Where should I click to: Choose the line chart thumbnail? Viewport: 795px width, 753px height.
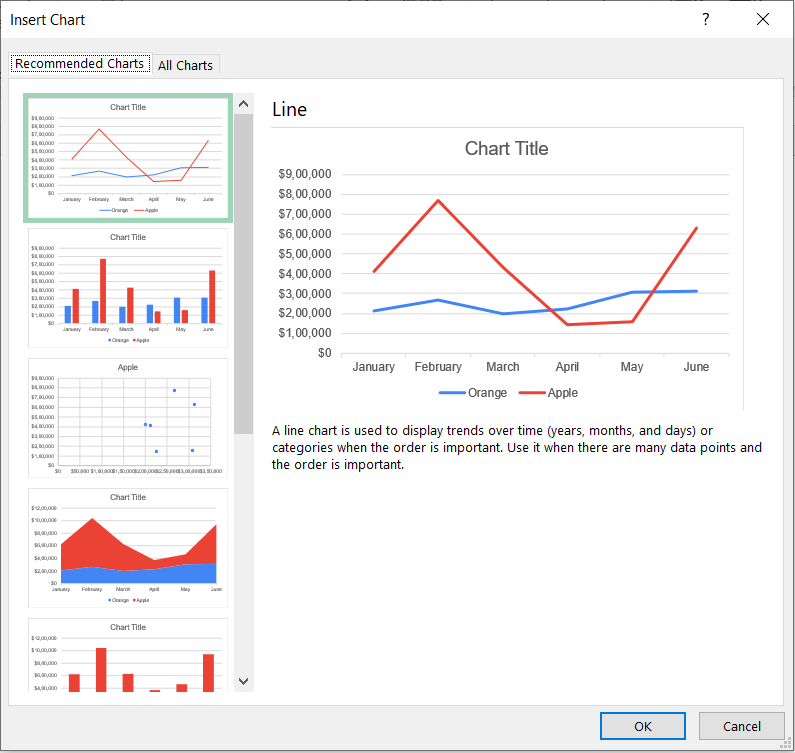tap(128, 158)
